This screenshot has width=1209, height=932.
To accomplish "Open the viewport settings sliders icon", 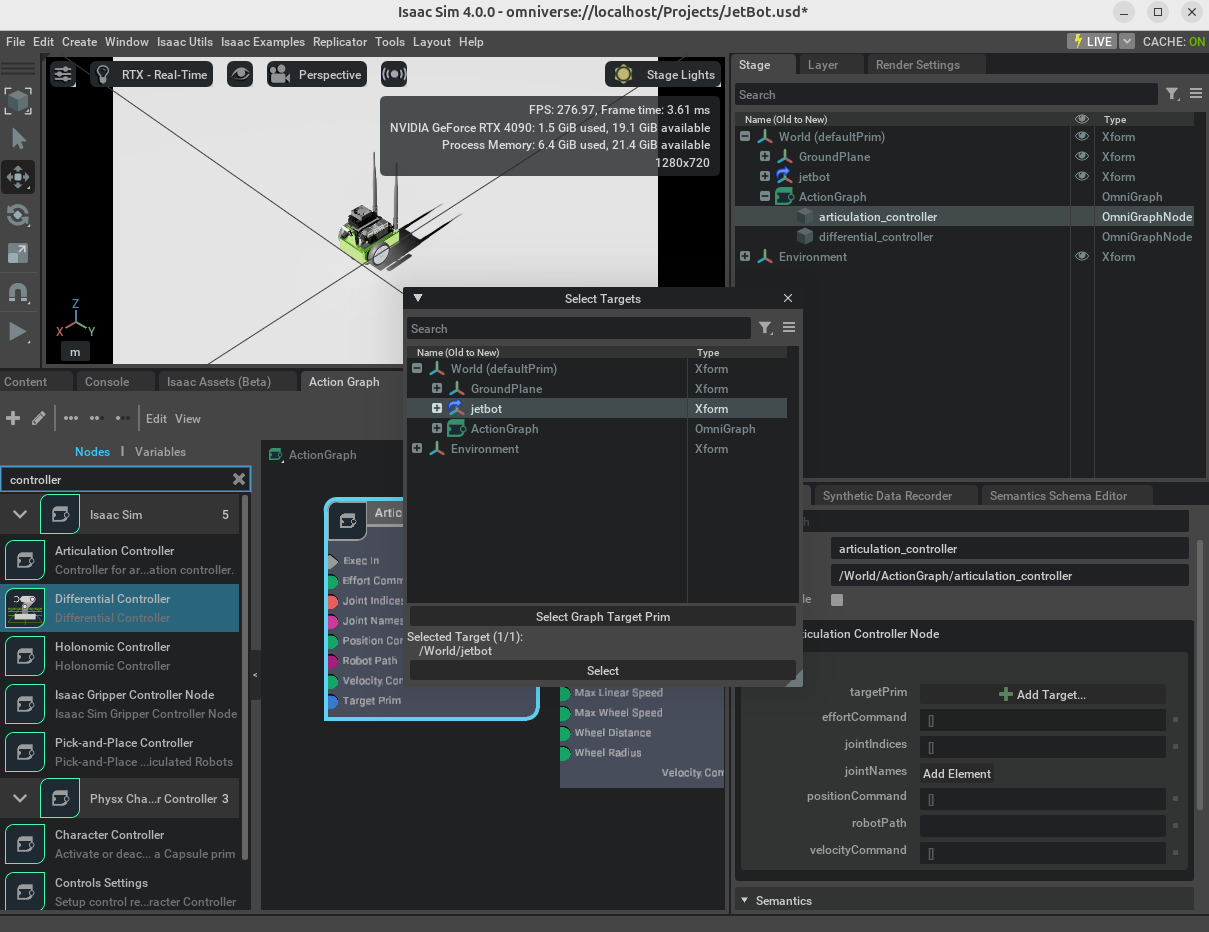I will click(x=63, y=74).
